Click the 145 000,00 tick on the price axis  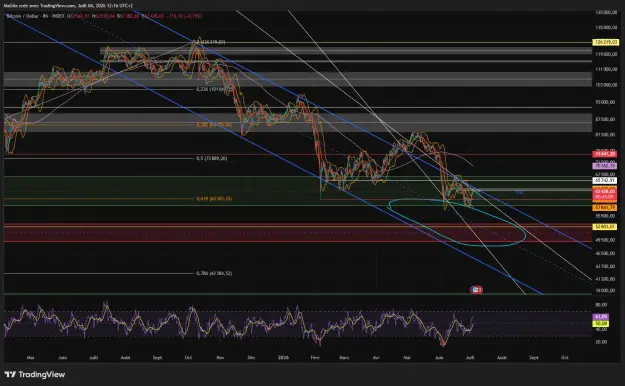pos(606,13)
